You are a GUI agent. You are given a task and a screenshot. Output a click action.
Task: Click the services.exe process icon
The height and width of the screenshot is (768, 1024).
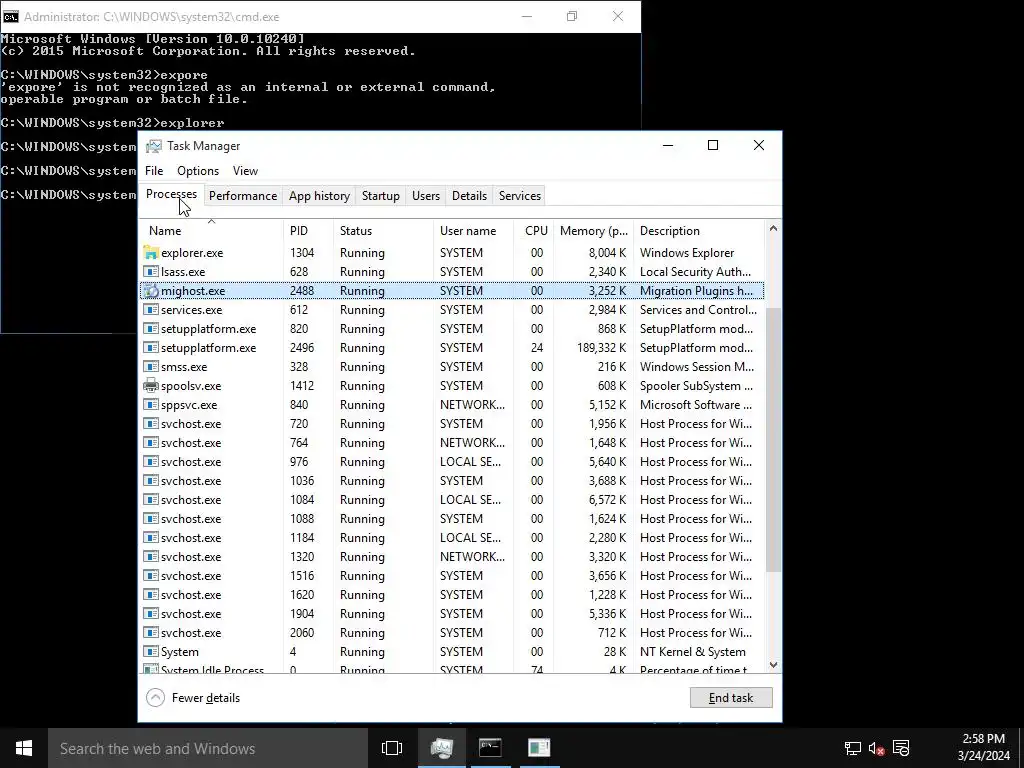click(x=151, y=310)
